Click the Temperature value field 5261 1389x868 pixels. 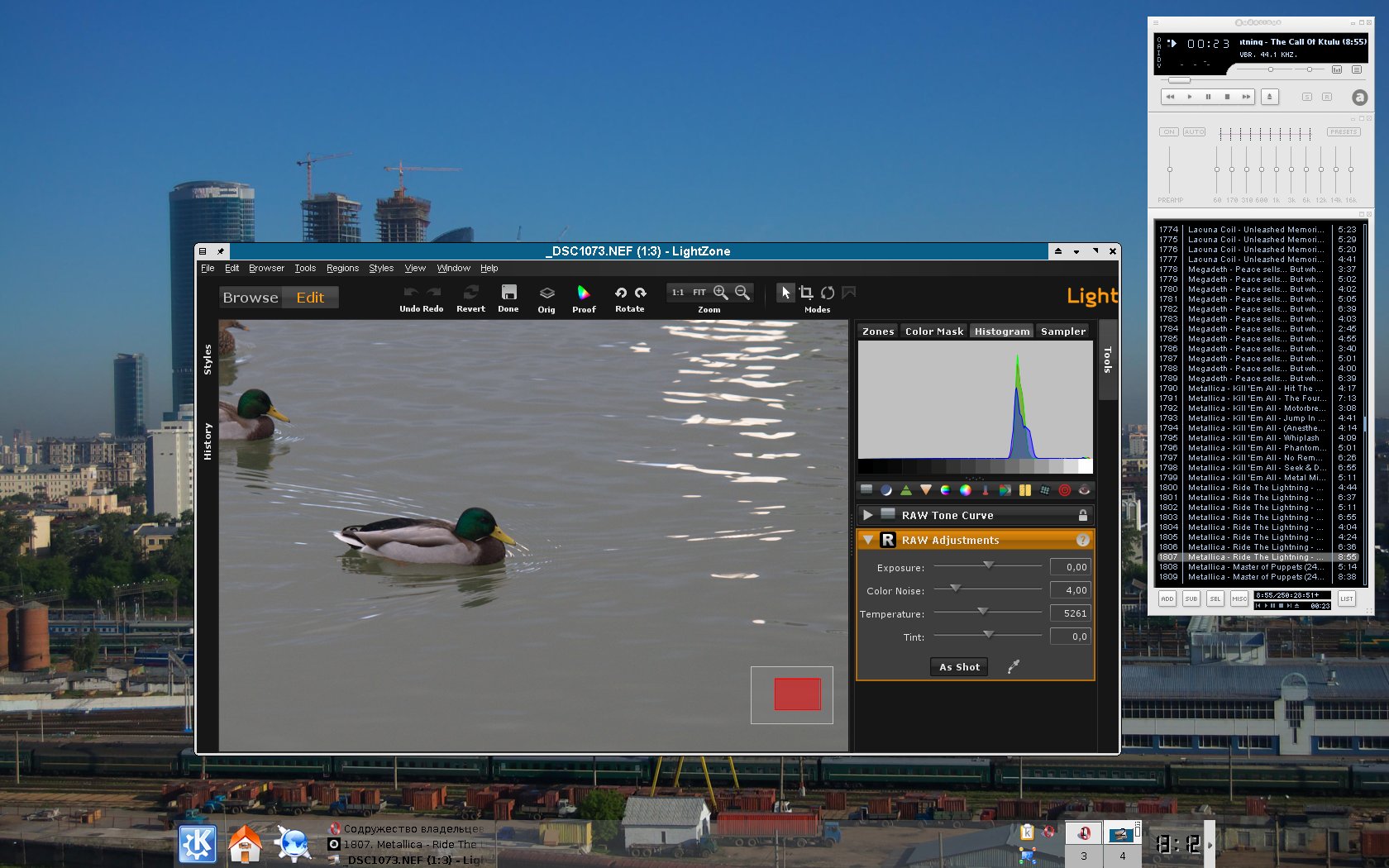pyautogui.click(x=1071, y=613)
